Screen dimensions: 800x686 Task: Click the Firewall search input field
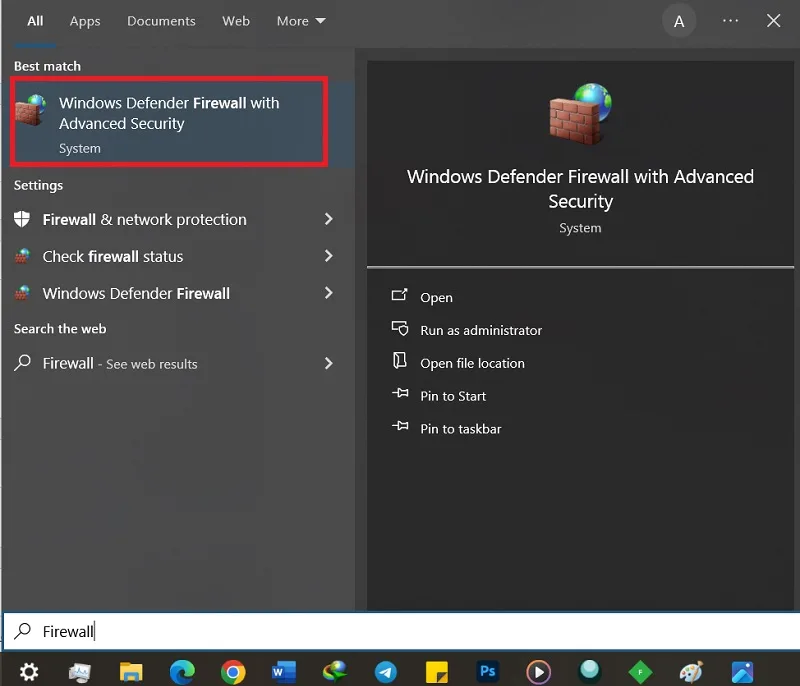click(x=401, y=631)
